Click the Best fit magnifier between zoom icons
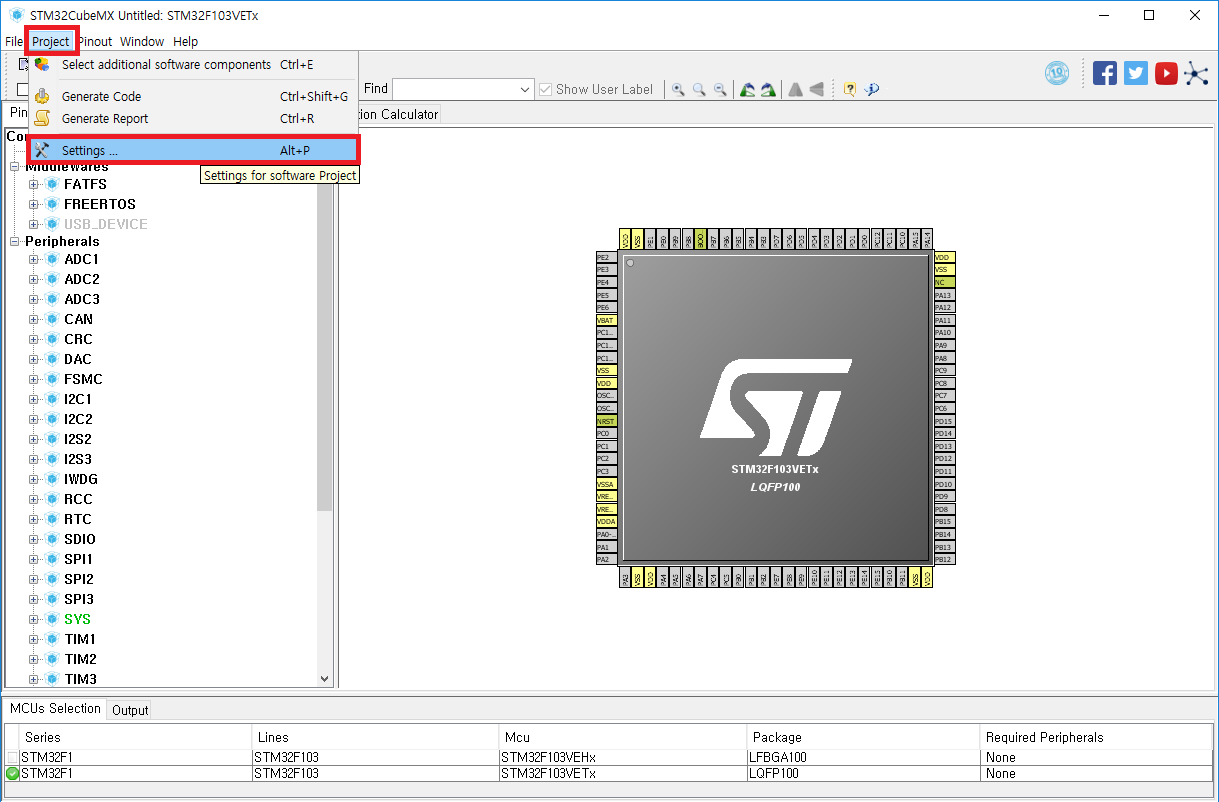 [x=699, y=89]
